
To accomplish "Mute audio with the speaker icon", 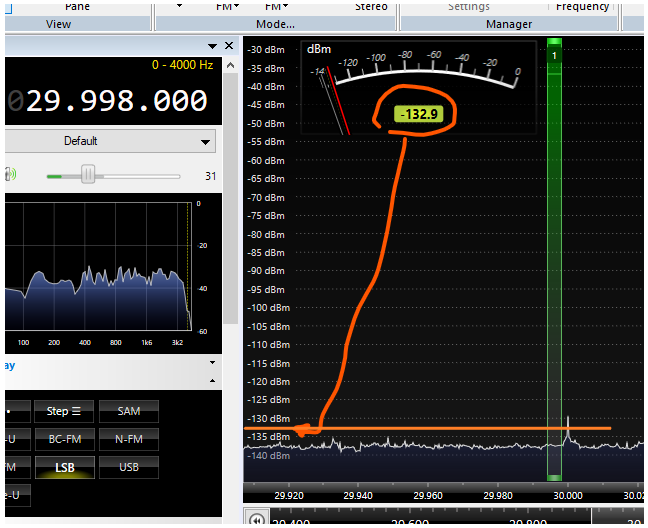I will pyautogui.click(x=10, y=174).
